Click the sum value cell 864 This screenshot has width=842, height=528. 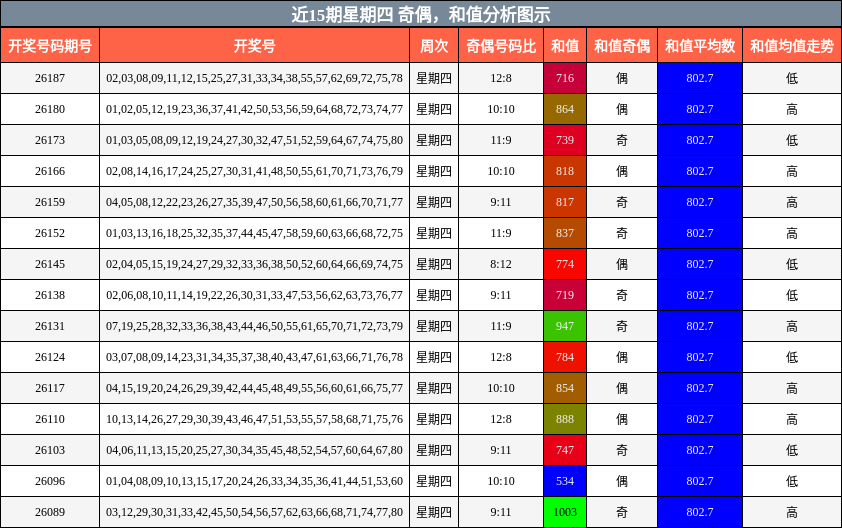[x=565, y=110]
